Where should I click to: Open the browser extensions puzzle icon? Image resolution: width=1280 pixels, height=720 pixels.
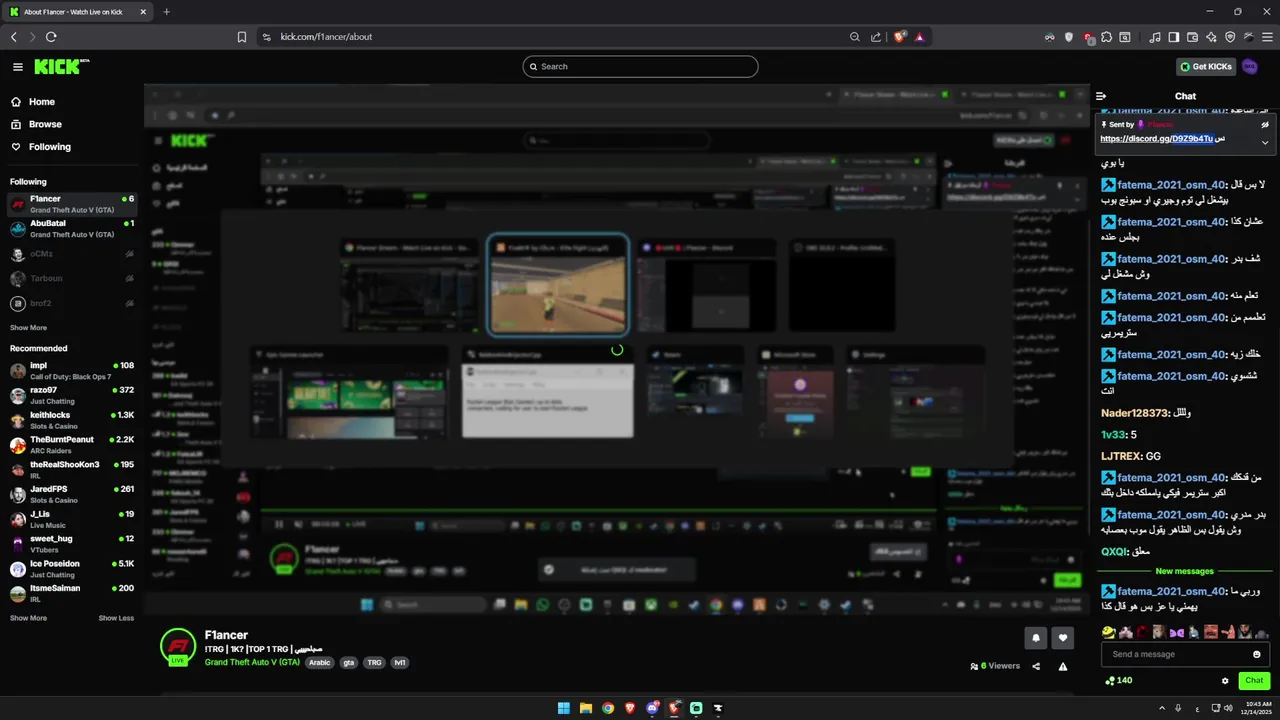(x=1107, y=37)
